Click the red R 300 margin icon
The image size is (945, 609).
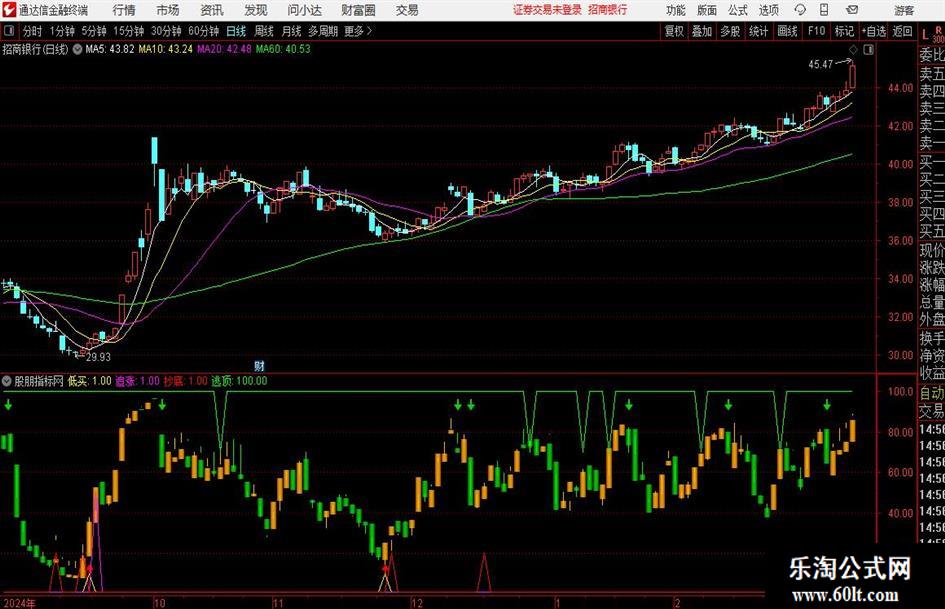[x=938, y=34]
